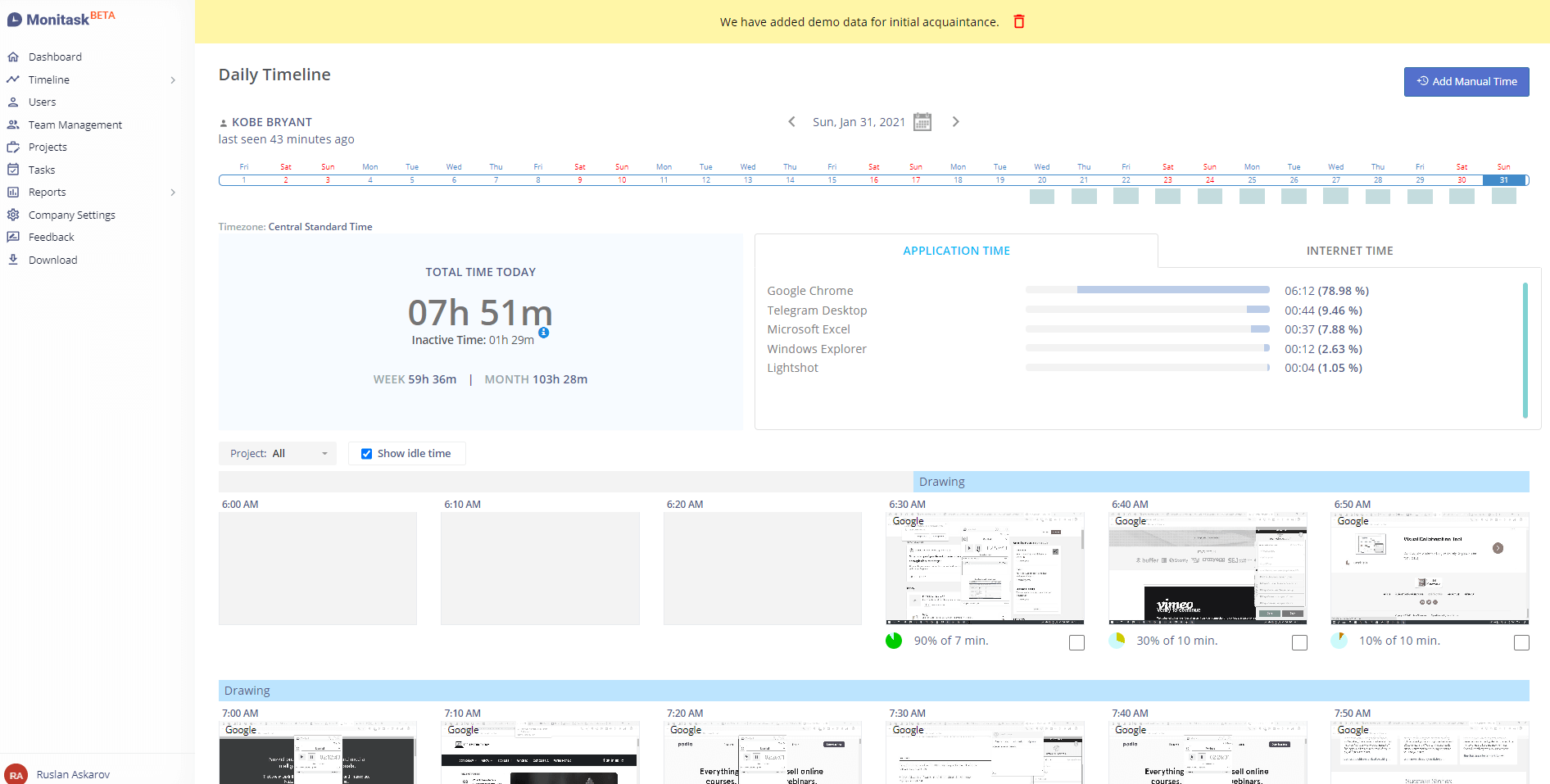Open the calendar date picker icon
Image resolution: width=1550 pixels, height=784 pixels.
922,122
